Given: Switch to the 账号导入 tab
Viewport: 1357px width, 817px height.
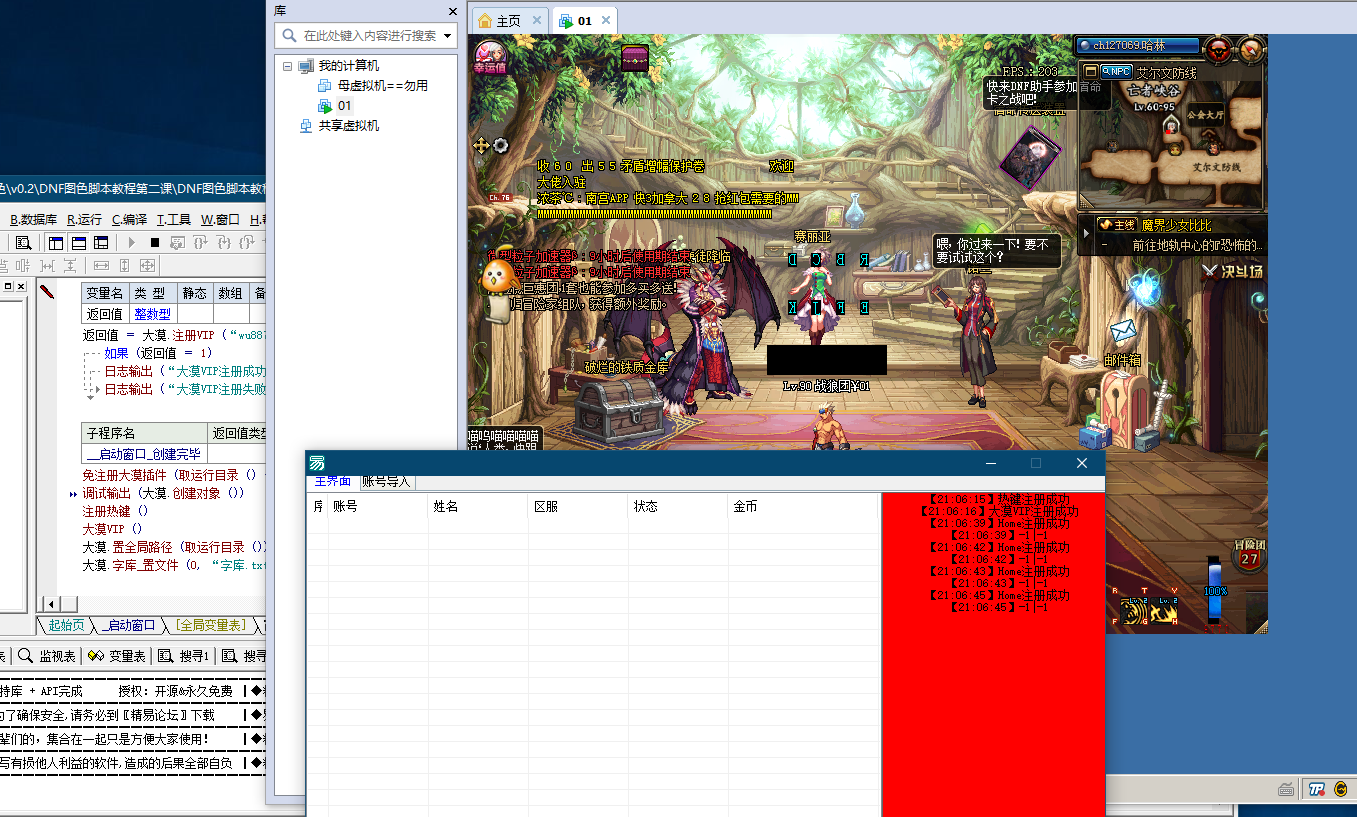Looking at the screenshot, I should pos(386,481).
